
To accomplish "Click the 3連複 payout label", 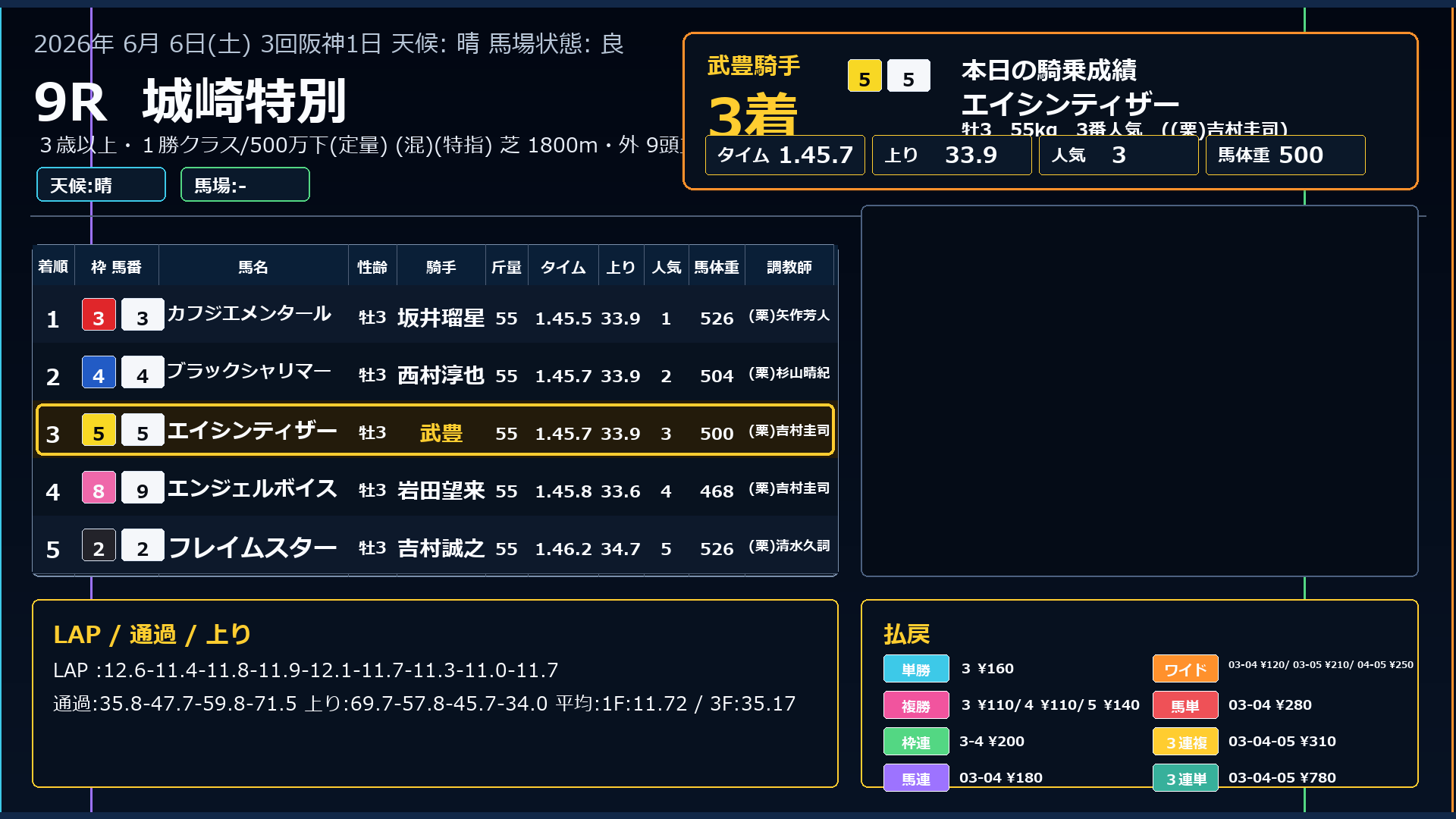I will point(1185,742).
